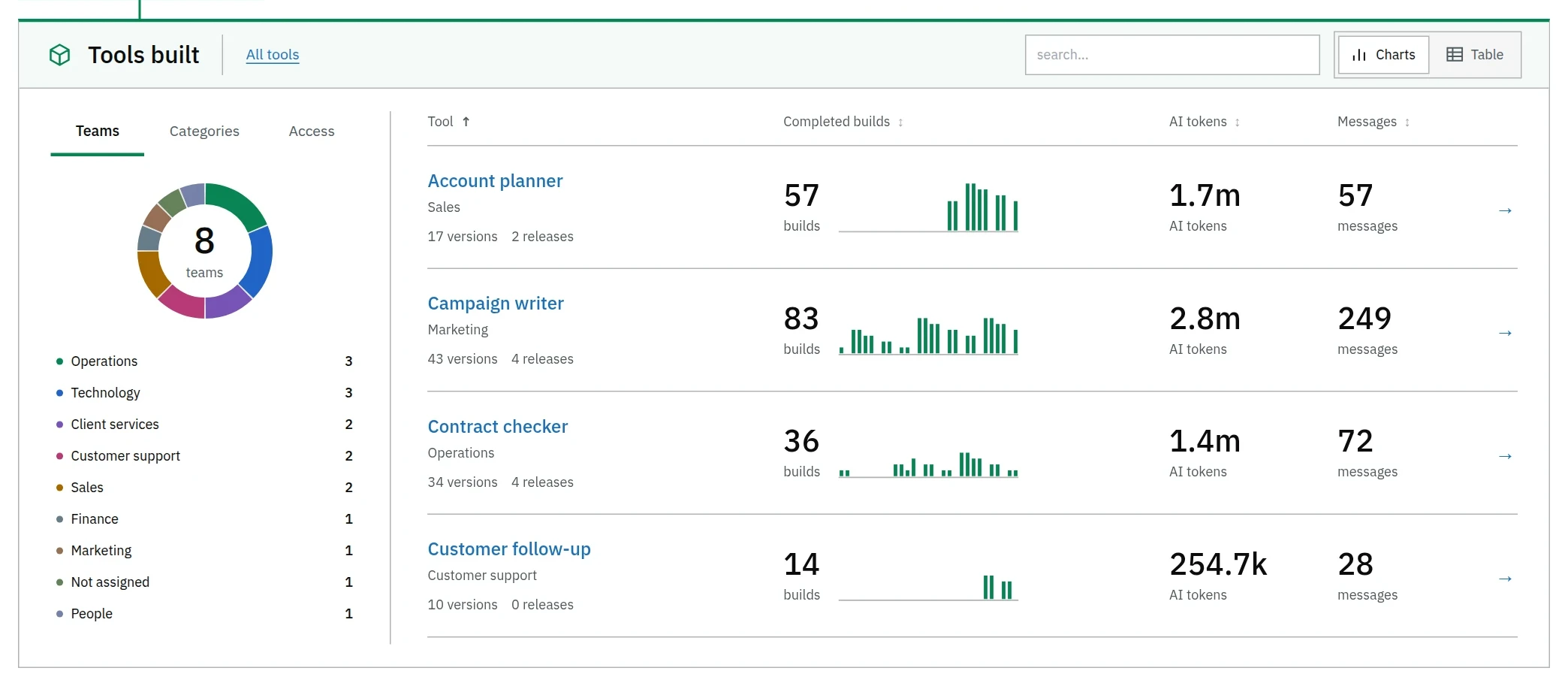
Task: Open Contract checker row arrow
Action: [1505, 456]
